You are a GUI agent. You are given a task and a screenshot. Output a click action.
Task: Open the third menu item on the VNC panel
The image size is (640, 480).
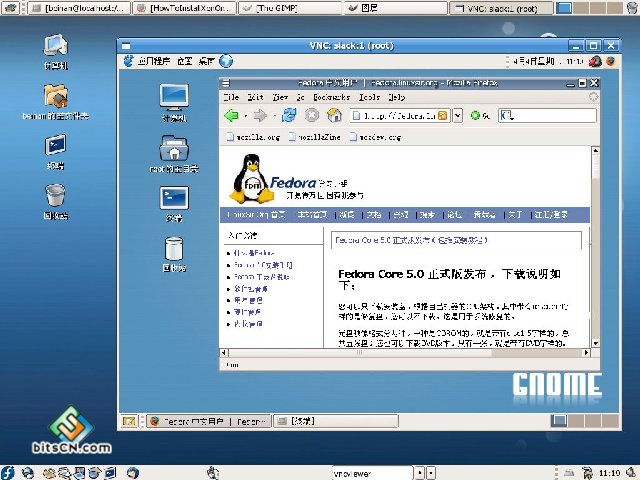(x=206, y=61)
